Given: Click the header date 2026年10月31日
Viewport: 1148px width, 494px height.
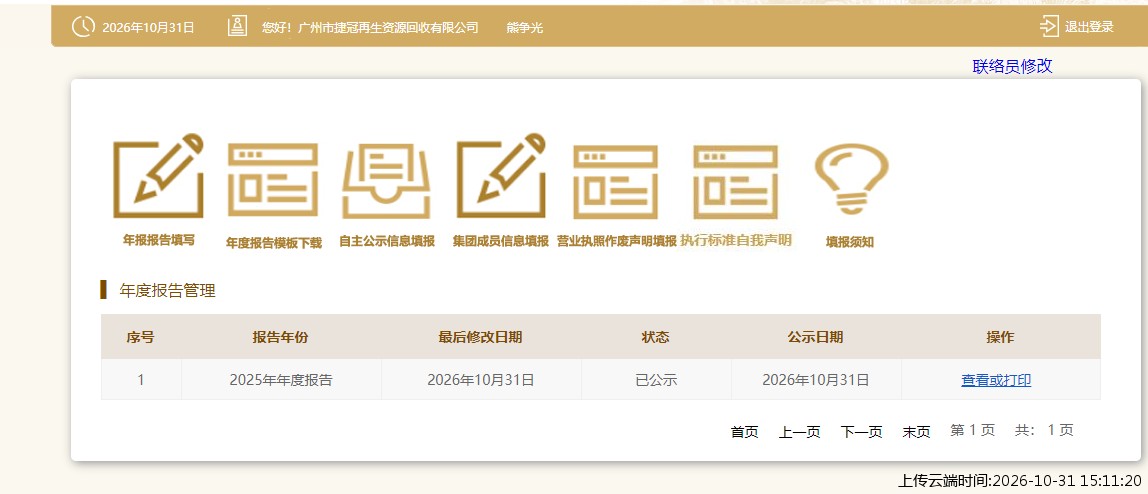Looking at the screenshot, I should 149,28.
